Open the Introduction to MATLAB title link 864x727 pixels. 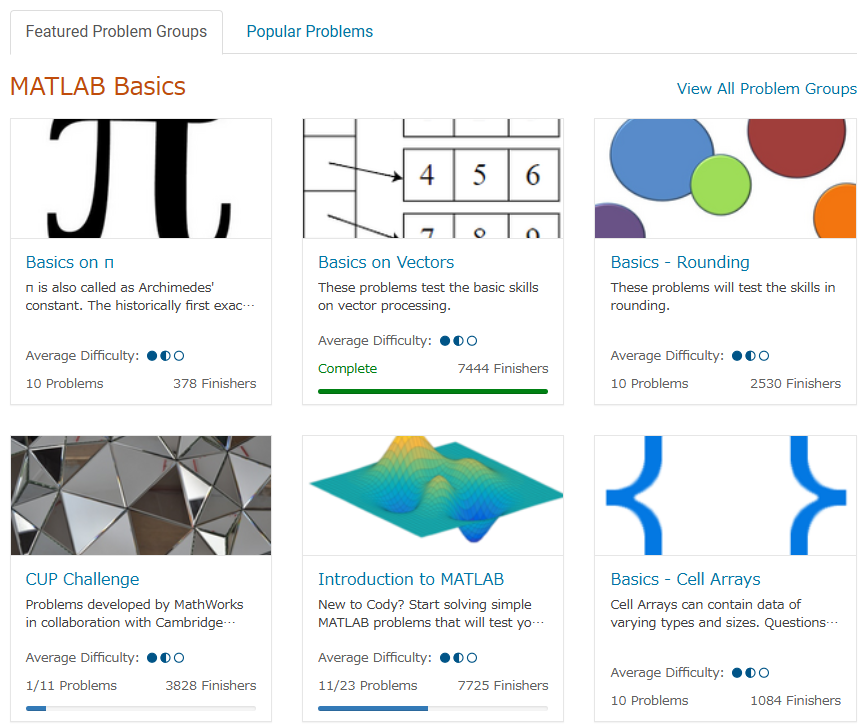pyautogui.click(x=411, y=579)
